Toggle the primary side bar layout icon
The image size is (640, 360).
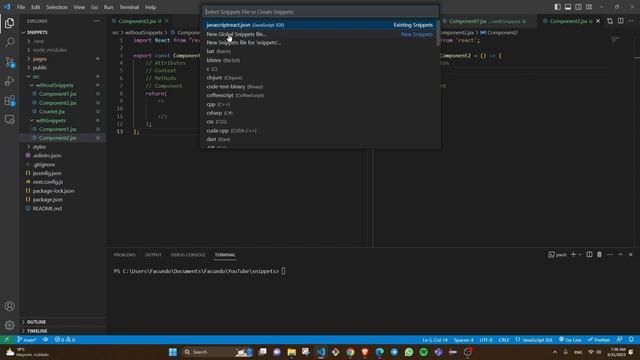[x=557, y=7]
